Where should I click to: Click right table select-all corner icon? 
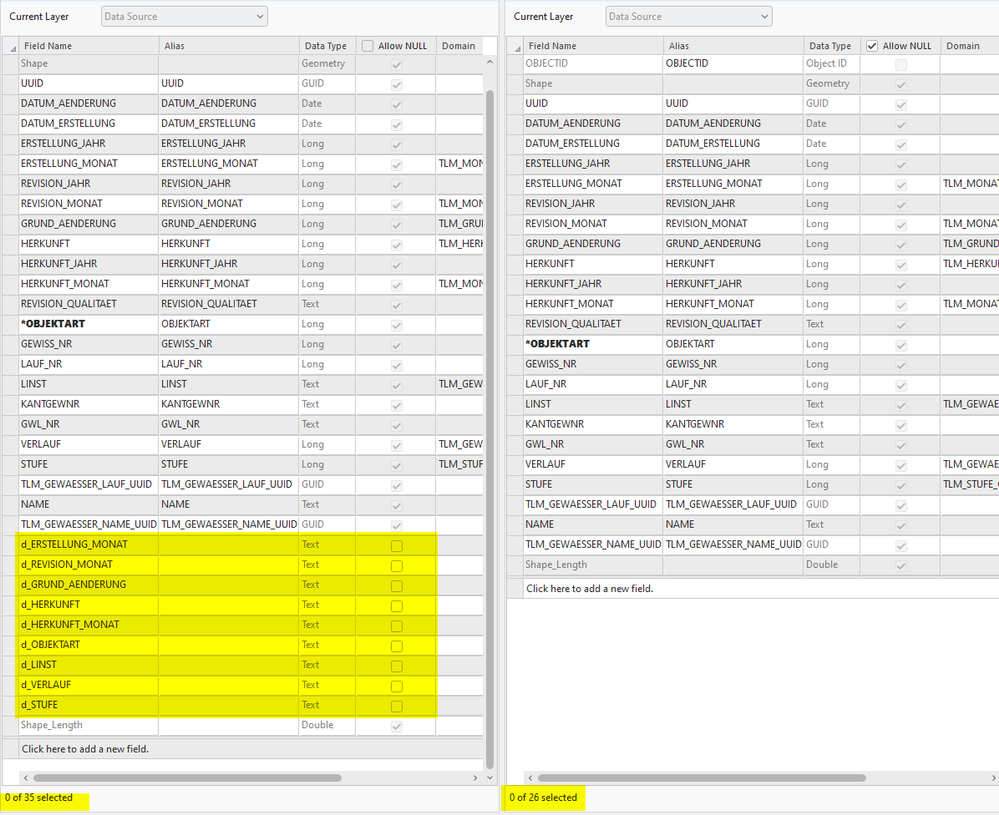click(515, 47)
